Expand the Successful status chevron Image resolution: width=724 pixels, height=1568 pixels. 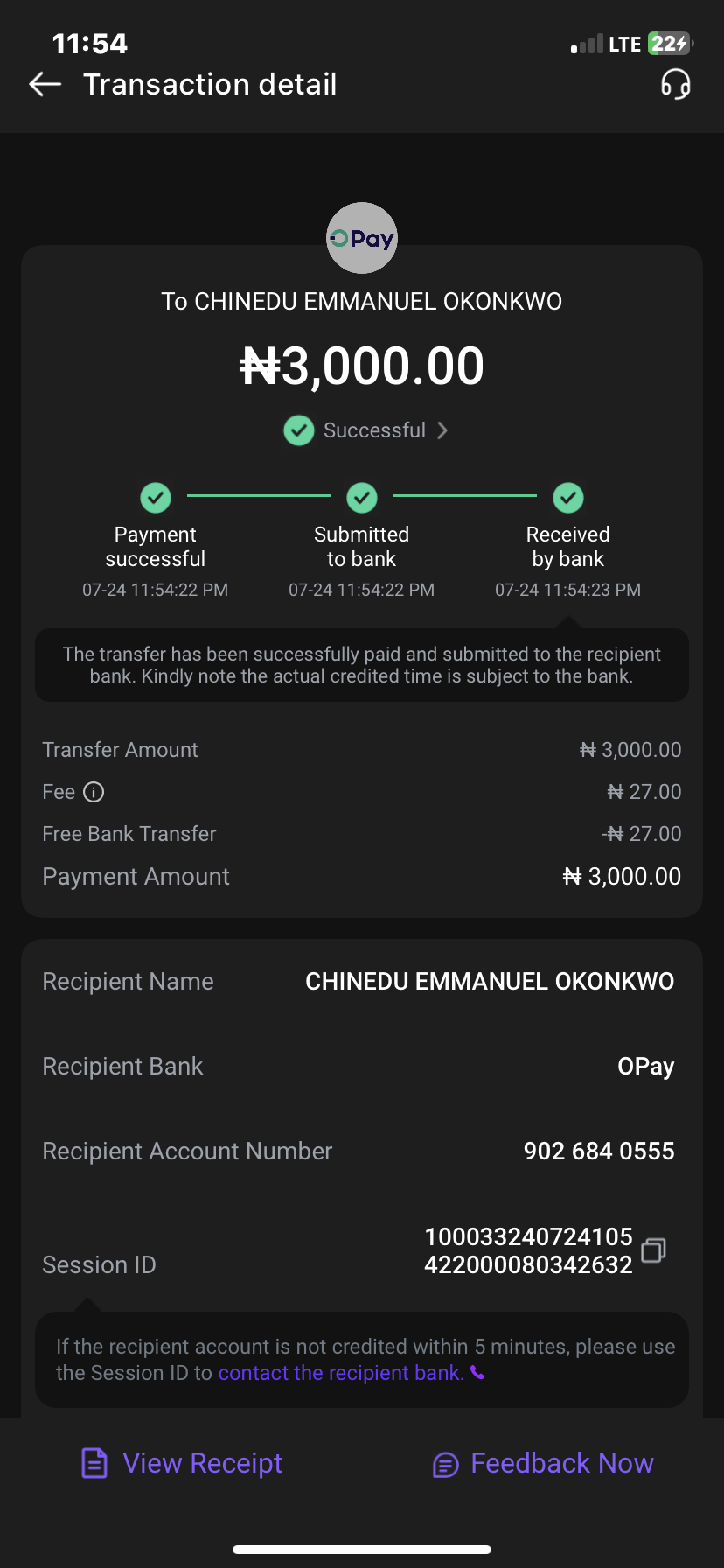[442, 430]
